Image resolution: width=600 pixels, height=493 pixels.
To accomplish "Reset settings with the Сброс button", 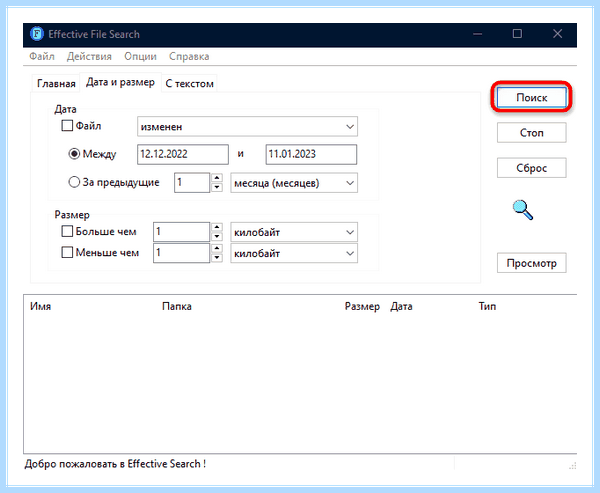I will 532,168.
